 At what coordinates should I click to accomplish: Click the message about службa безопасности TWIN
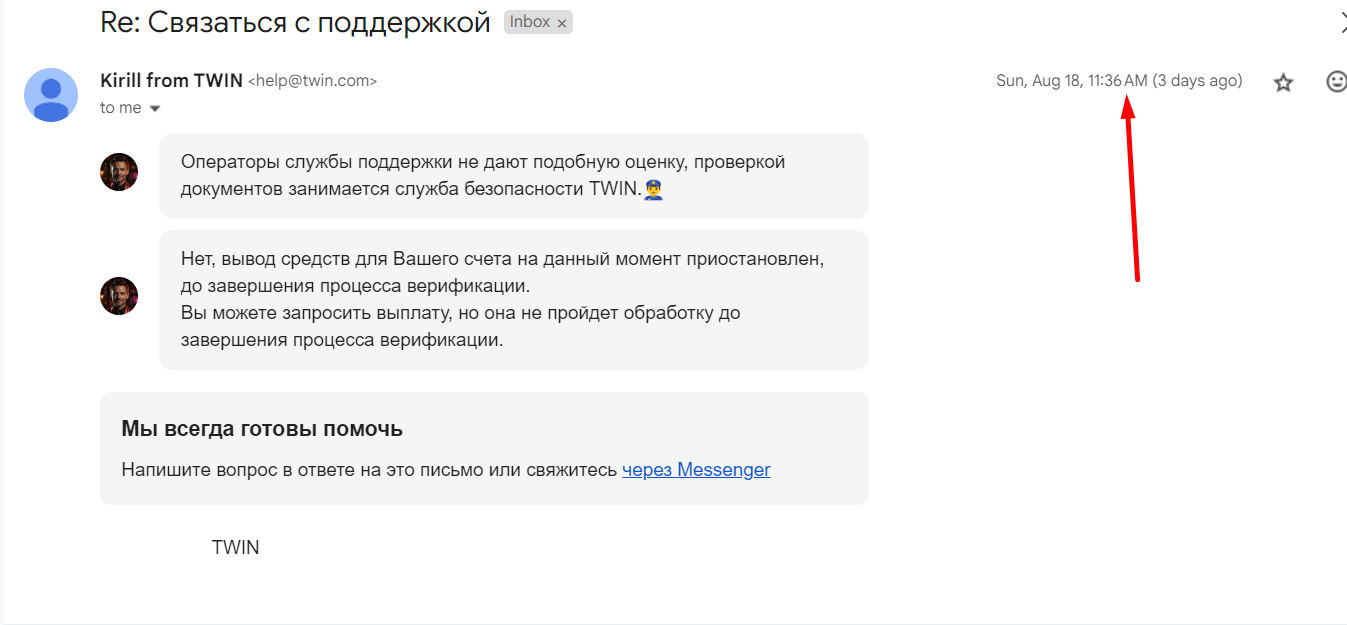pyautogui.click(x=482, y=175)
